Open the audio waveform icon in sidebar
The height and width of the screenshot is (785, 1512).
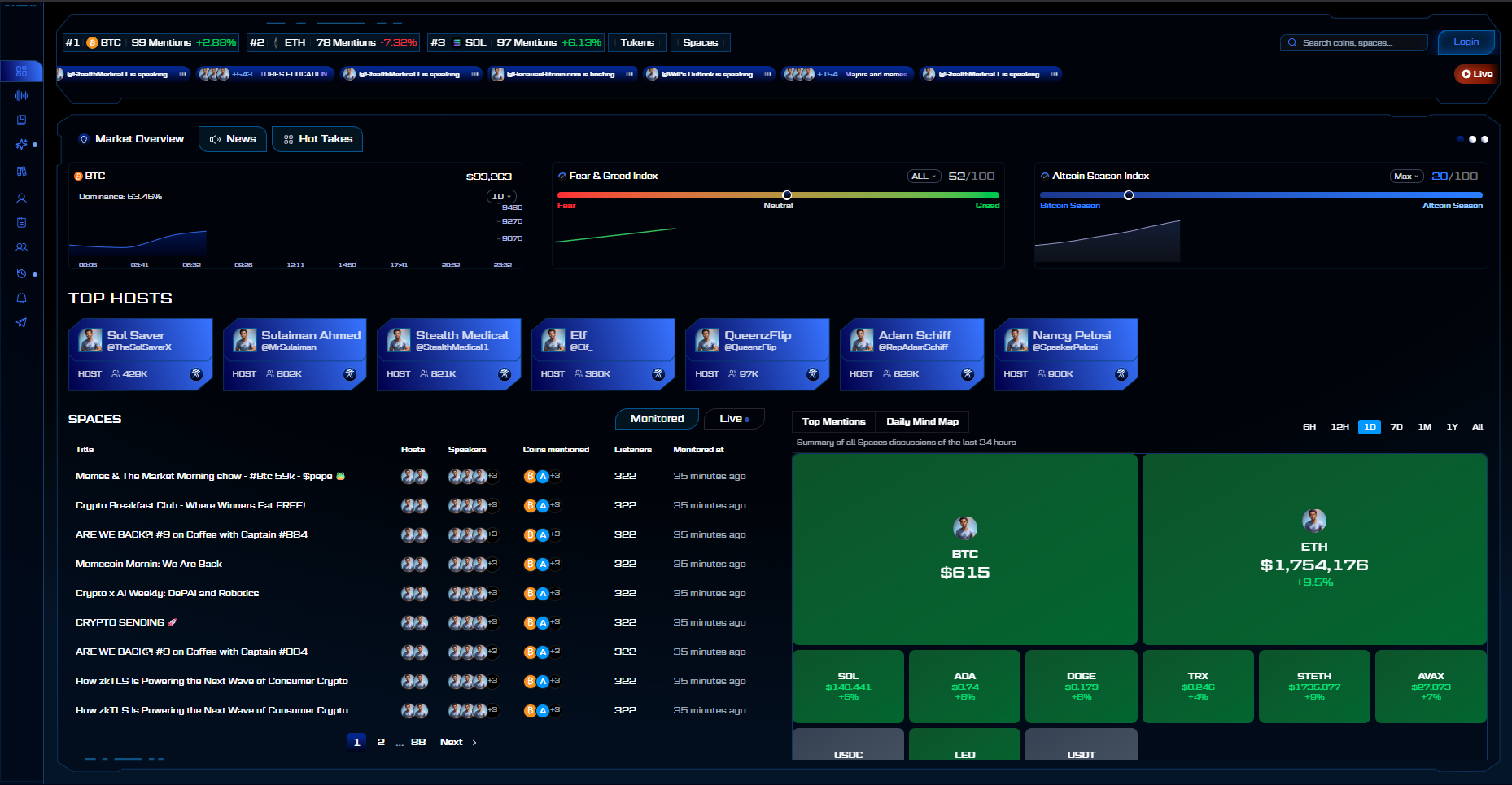point(21,95)
